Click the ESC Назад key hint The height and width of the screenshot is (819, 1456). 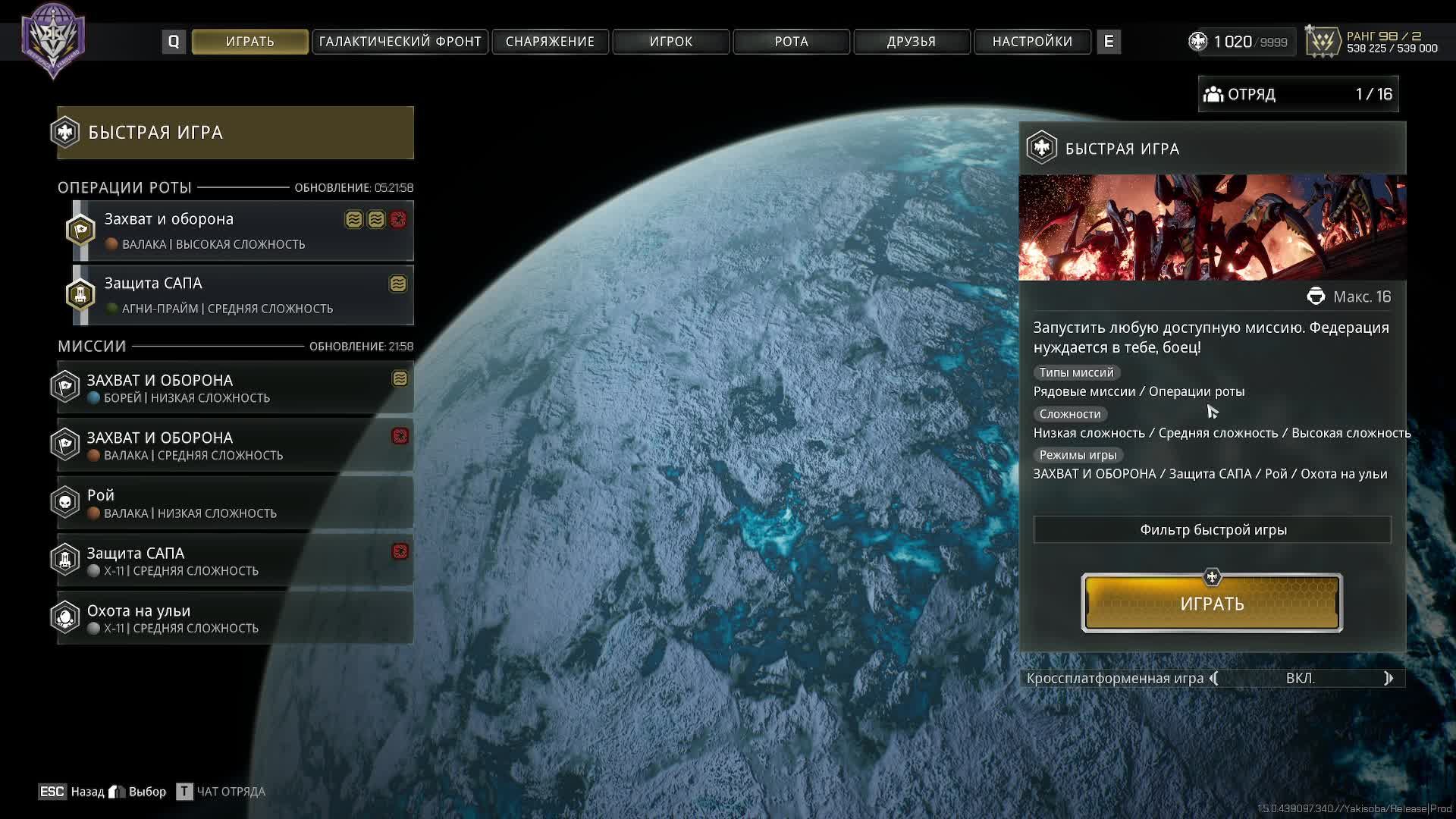coord(71,792)
